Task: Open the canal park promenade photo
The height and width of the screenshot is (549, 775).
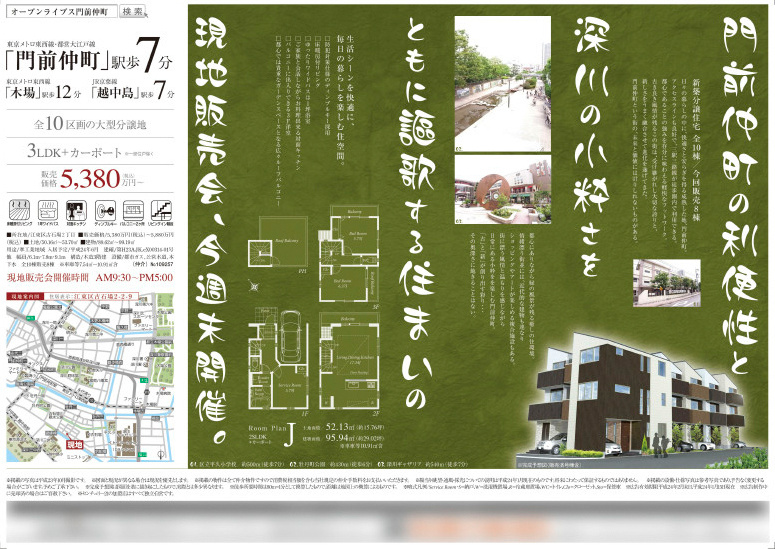Action: tap(503, 84)
